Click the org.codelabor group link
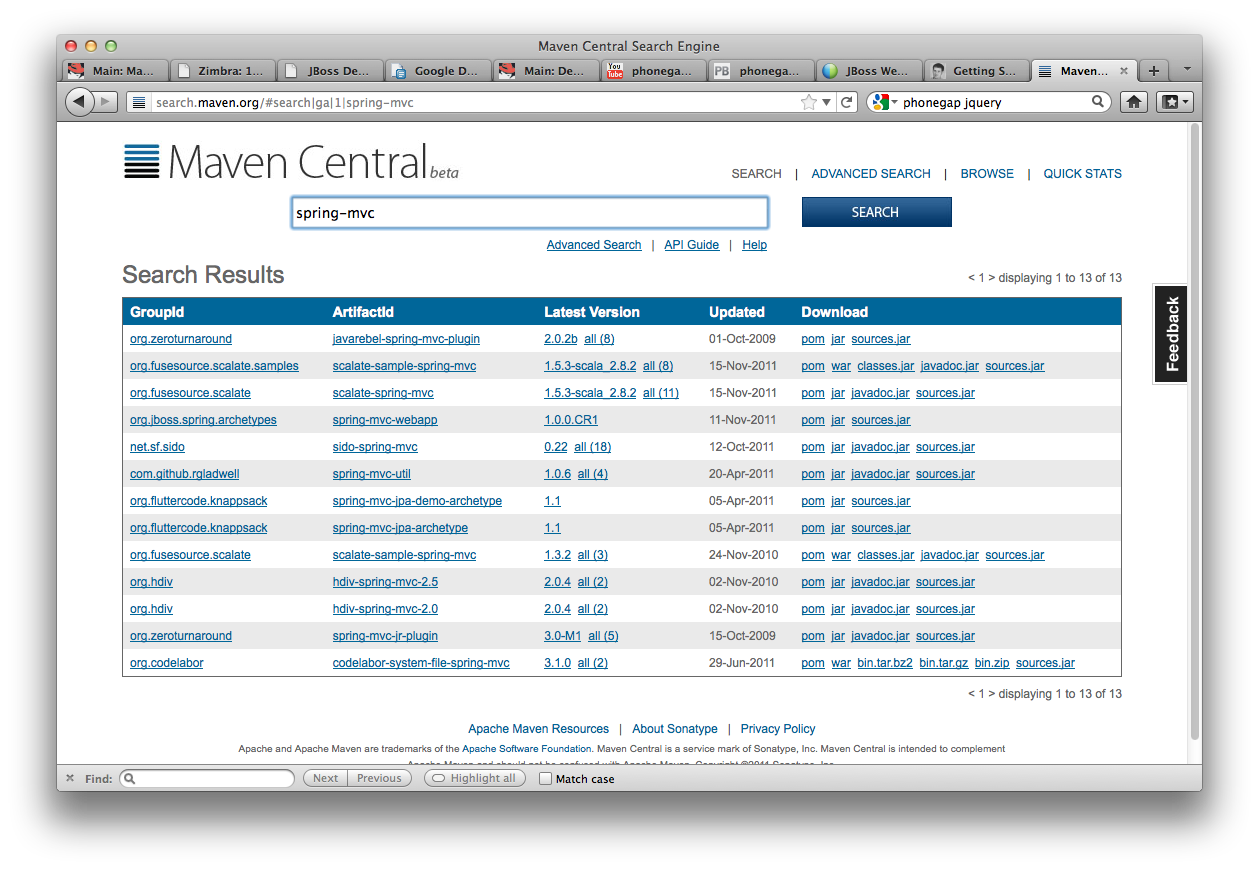 (166, 663)
